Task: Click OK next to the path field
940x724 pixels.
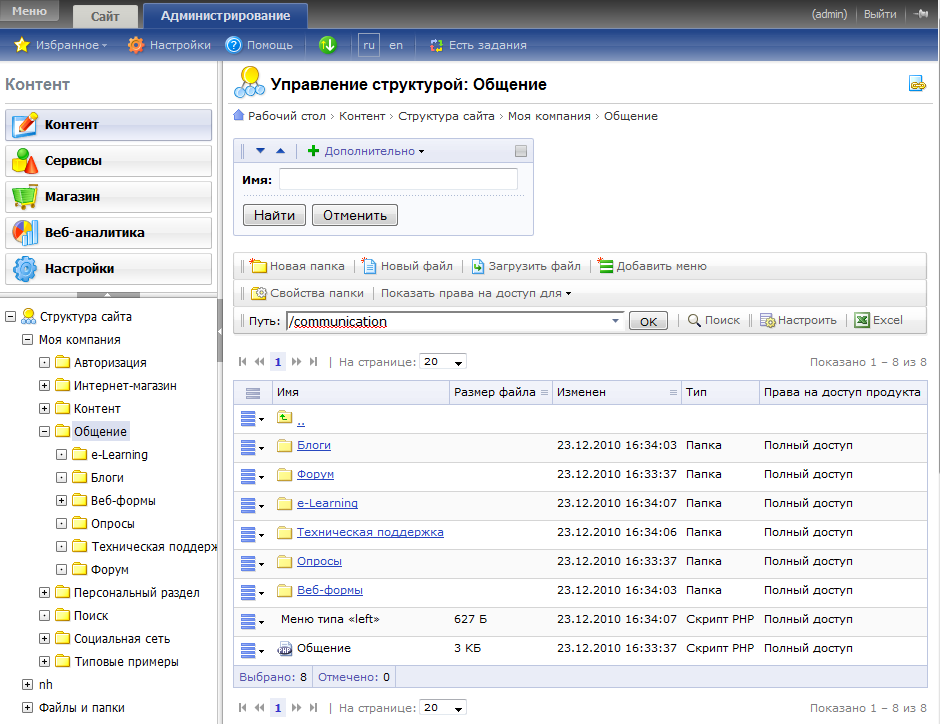Action: click(648, 321)
